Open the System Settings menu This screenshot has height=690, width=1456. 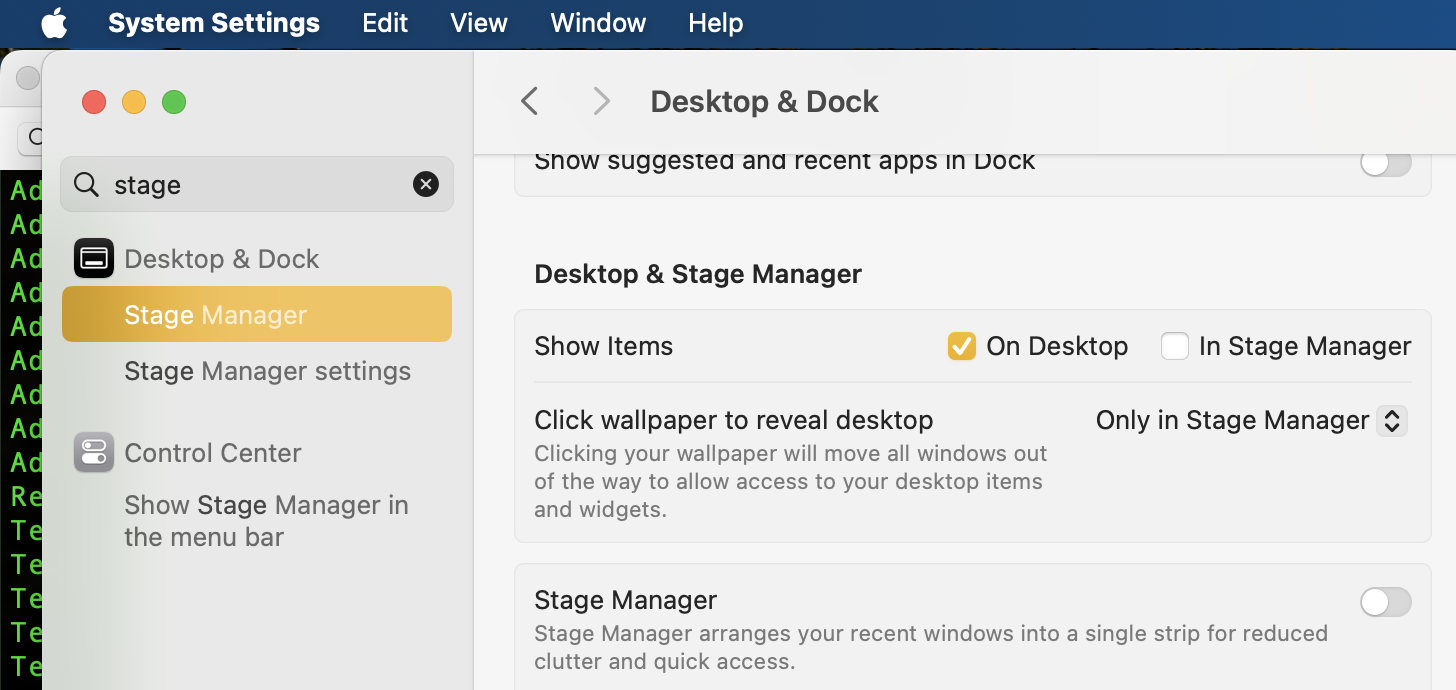[214, 23]
